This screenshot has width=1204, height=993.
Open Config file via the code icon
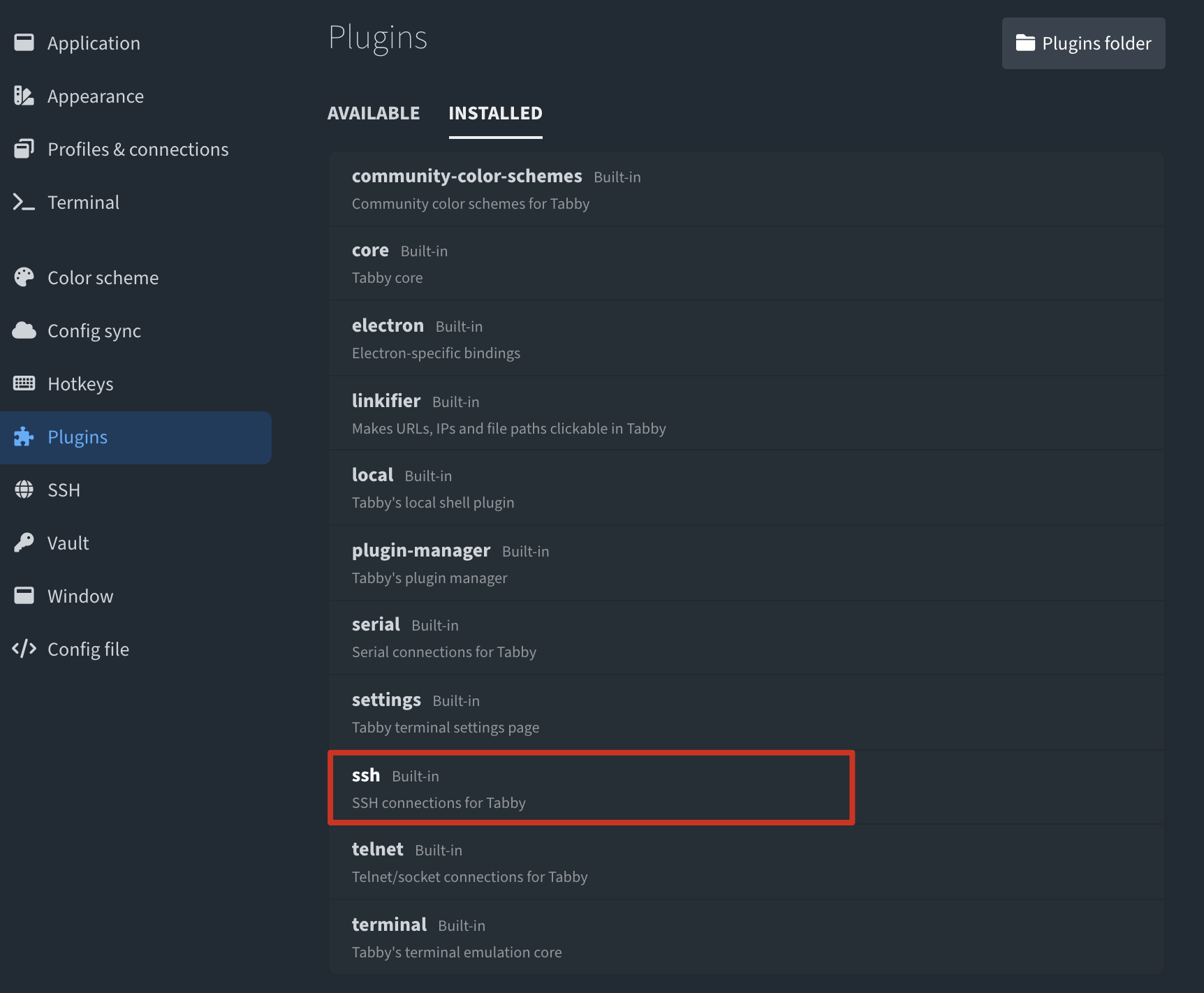click(24, 649)
